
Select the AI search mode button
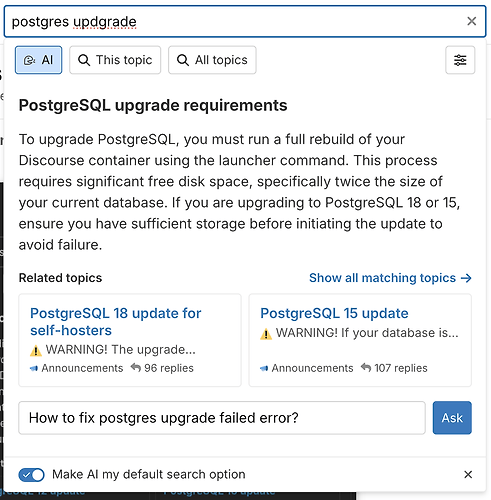click(x=38, y=60)
